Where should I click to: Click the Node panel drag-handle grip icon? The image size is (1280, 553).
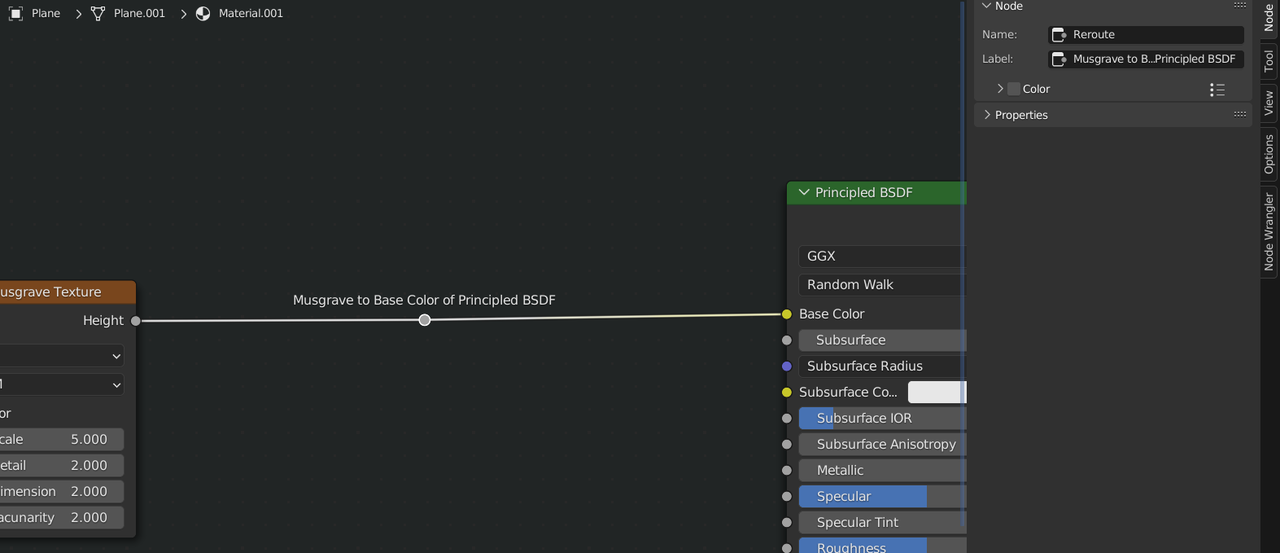click(1240, 6)
